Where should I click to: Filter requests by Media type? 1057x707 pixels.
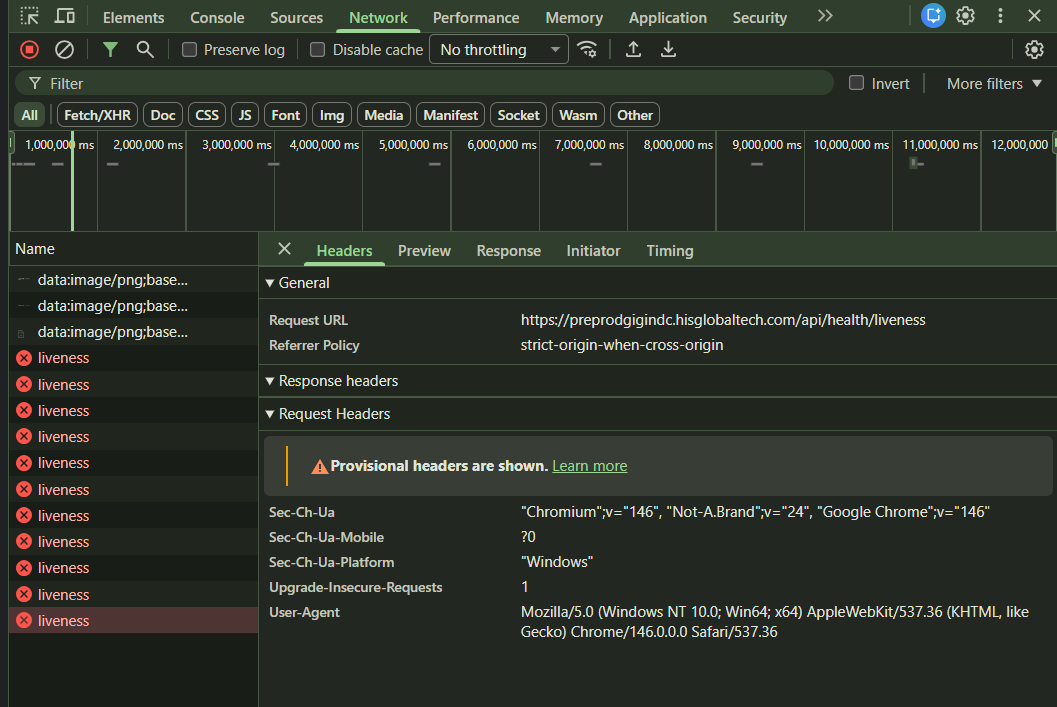(x=384, y=115)
